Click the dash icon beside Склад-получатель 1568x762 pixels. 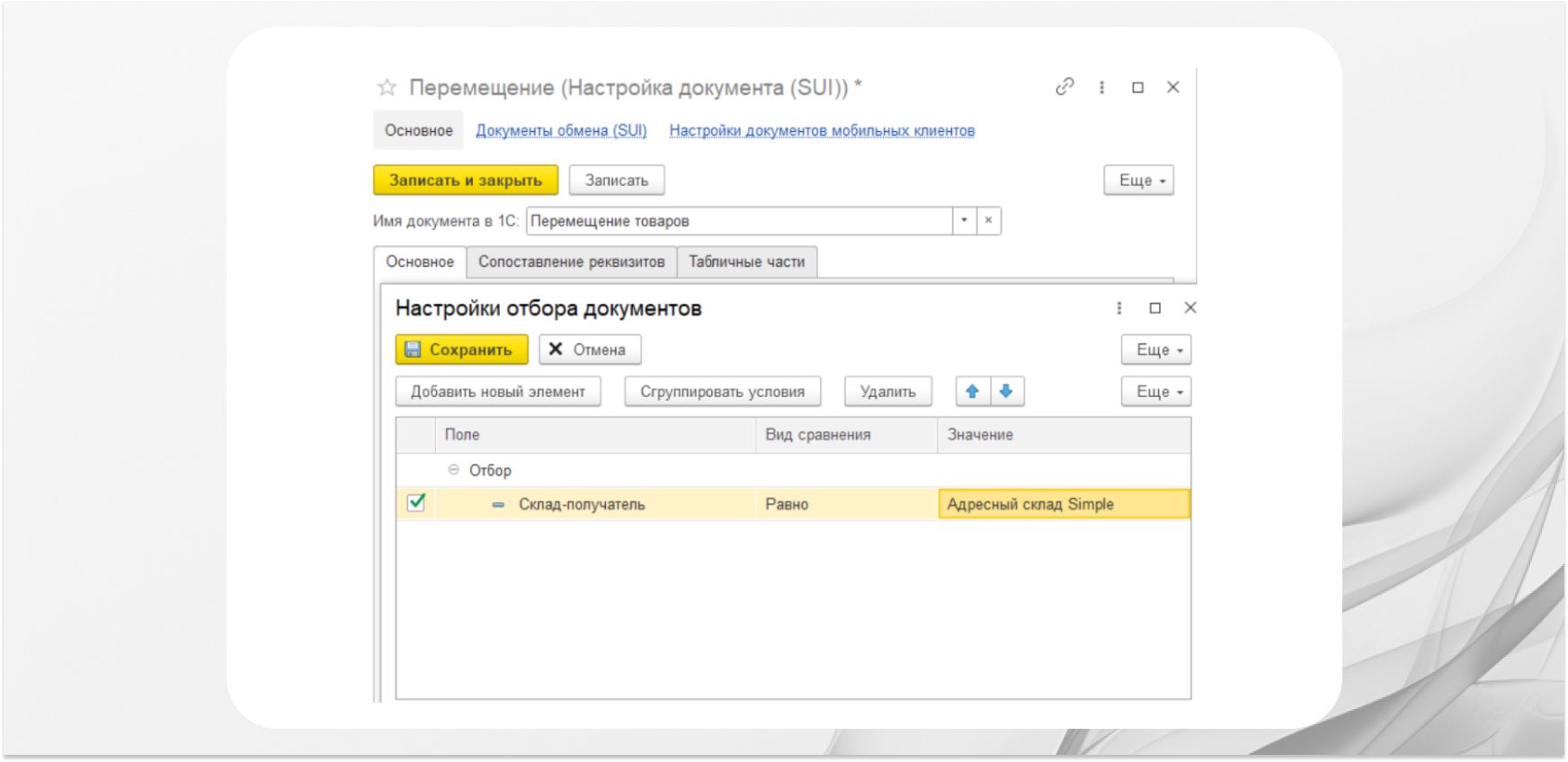[498, 505]
